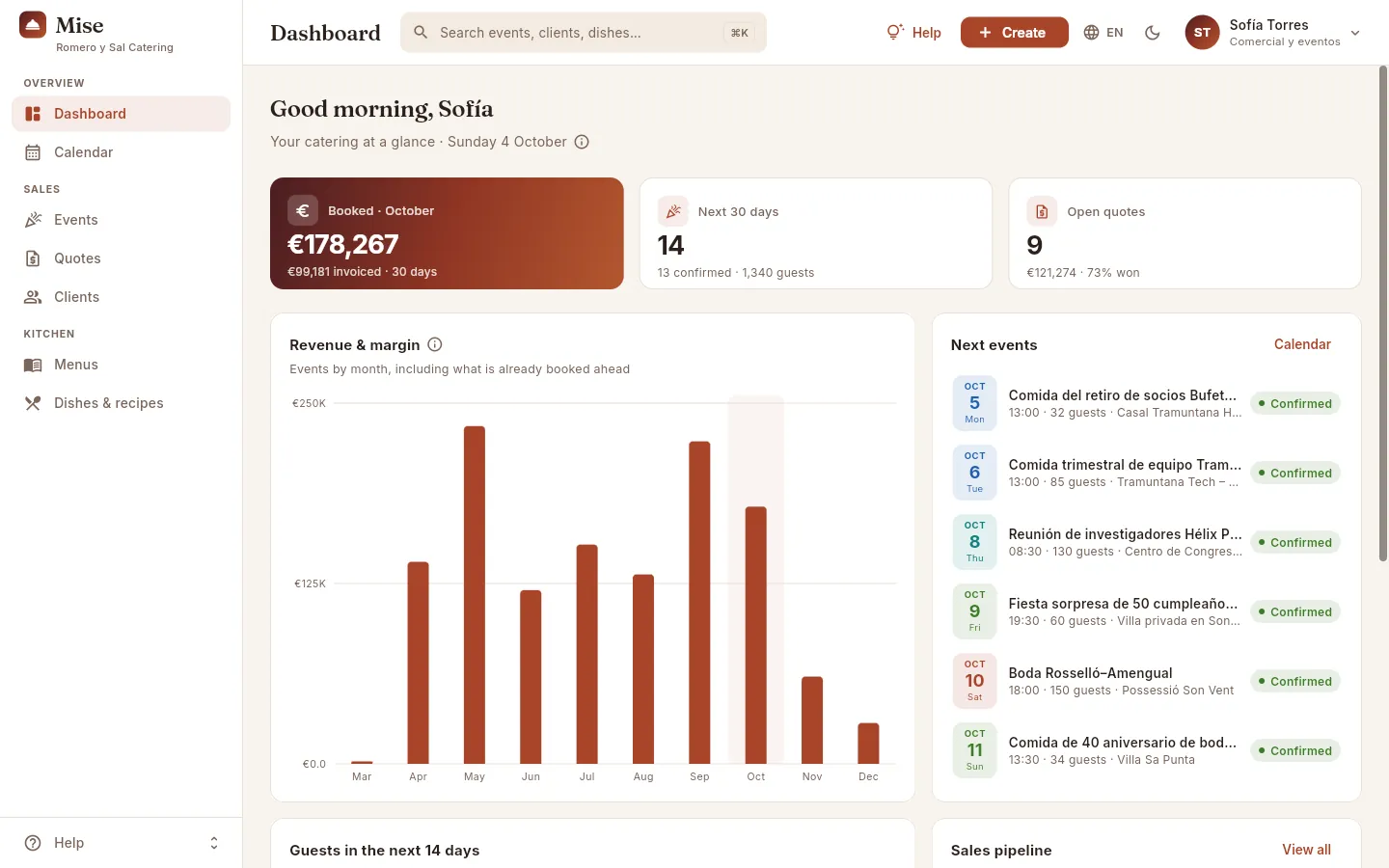Open the Calendar link in Next events
1389x868 pixels.
(x=1302, y=344)
